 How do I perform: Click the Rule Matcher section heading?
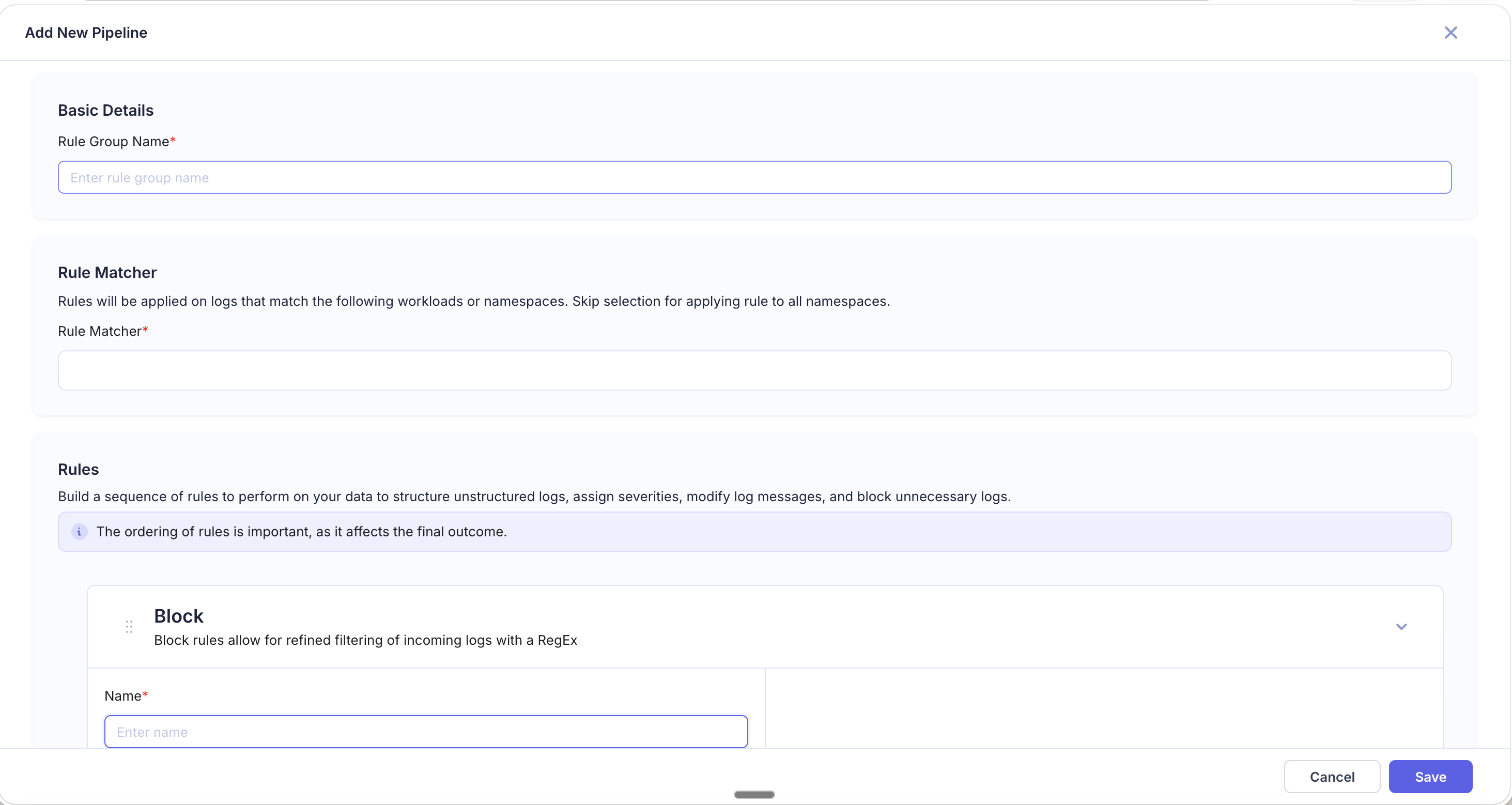[107, 272]
